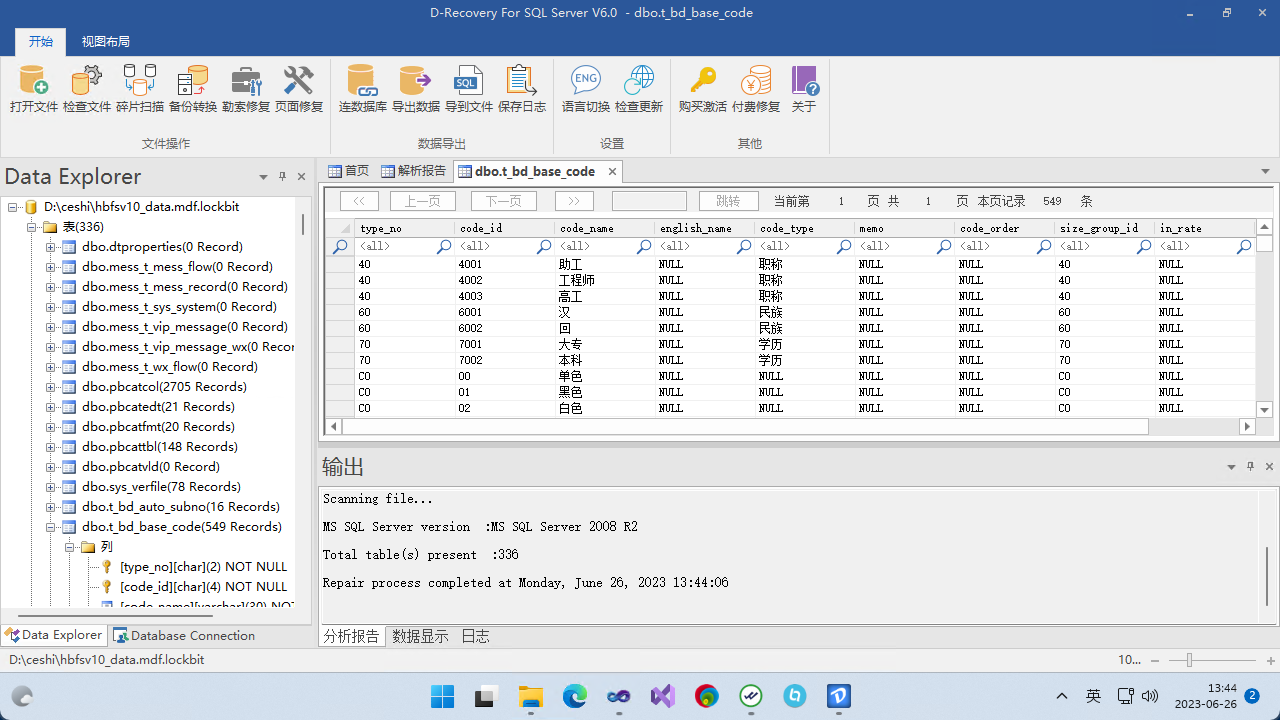Click the 下一页 next page button
This screenshot has width=1280, height=720.
(503, 200)
